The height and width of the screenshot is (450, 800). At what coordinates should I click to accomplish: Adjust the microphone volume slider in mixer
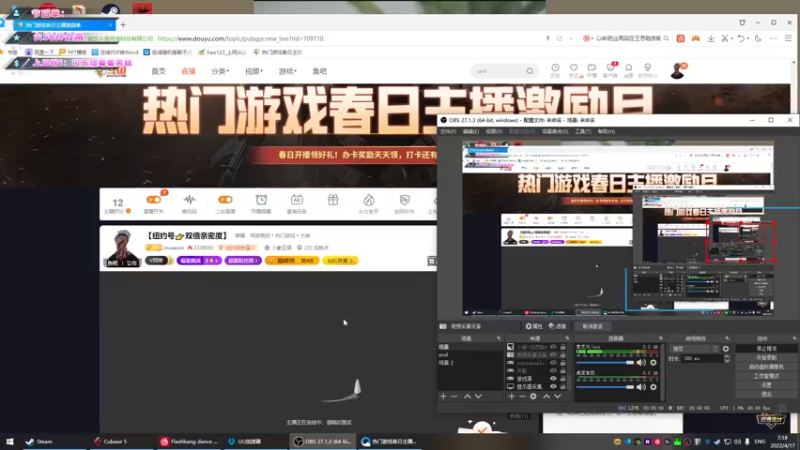point(605,363)
